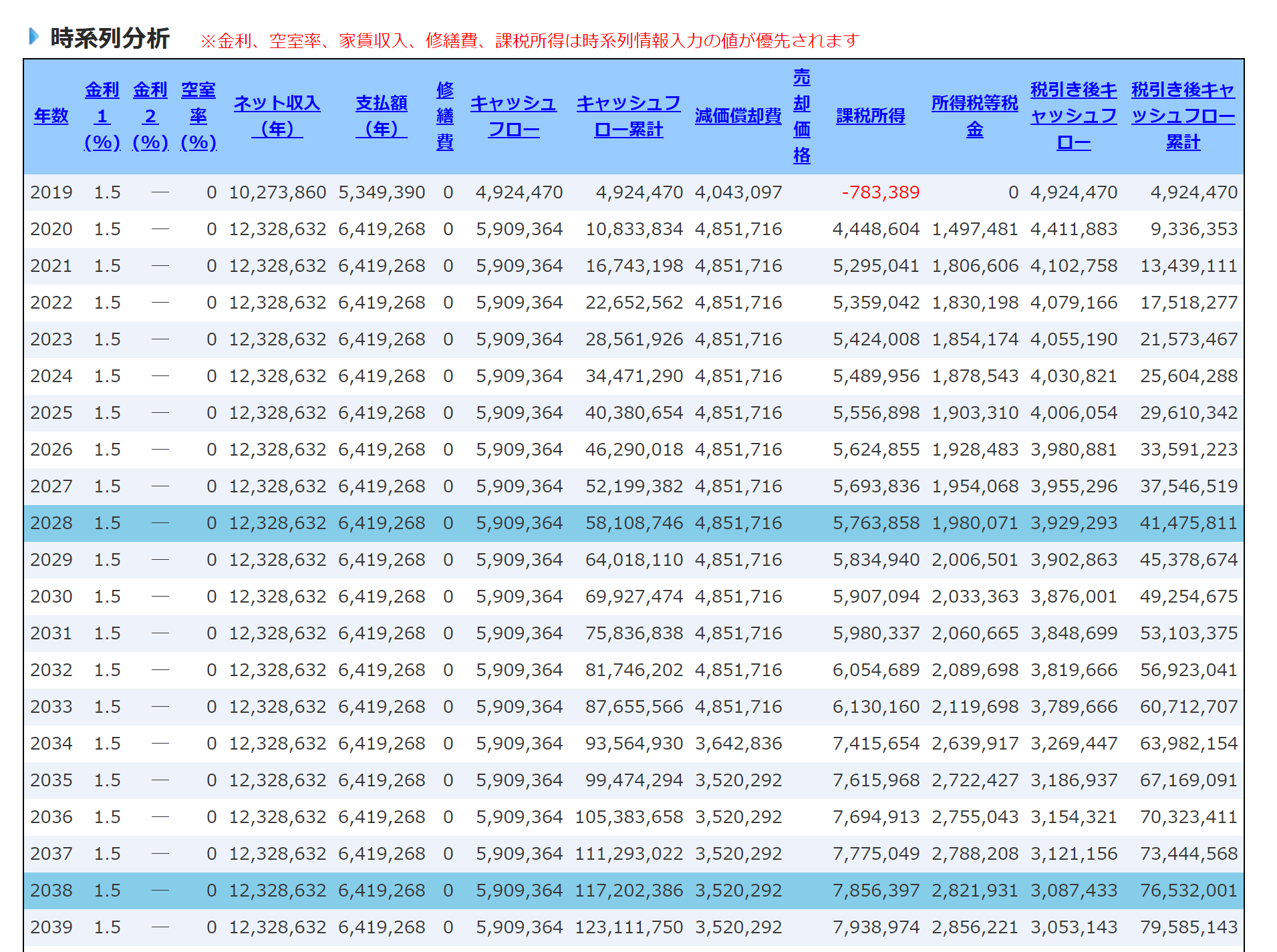Click the 金利1(%) header link
This screenshot has width=1277, height=952.
102,116
